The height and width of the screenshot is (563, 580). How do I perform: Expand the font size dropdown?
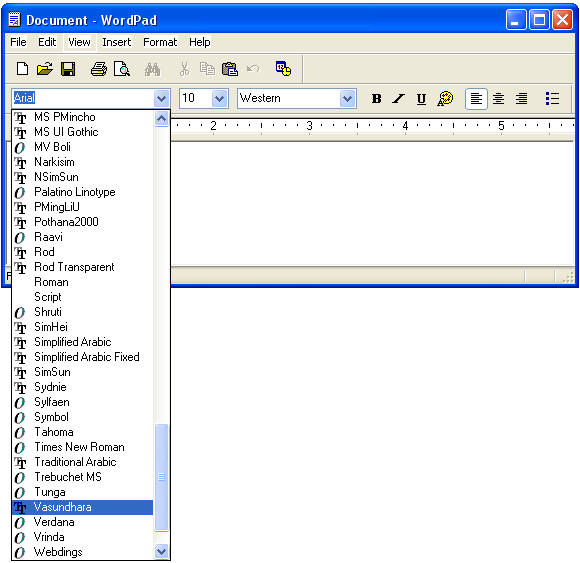coord(219,98)
